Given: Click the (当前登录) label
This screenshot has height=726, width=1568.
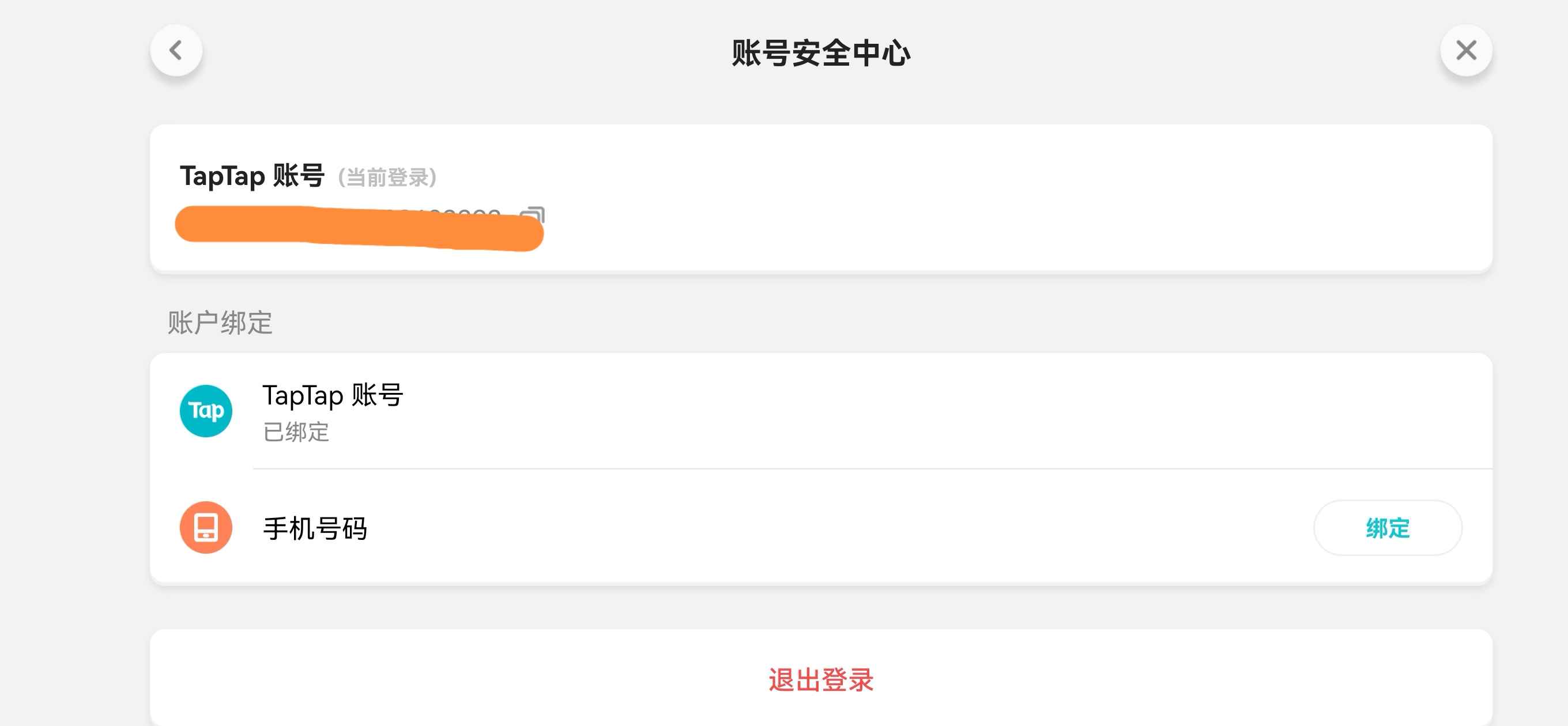Looking at the screenshot, I should pyautogui.click(x=387, y=177).
